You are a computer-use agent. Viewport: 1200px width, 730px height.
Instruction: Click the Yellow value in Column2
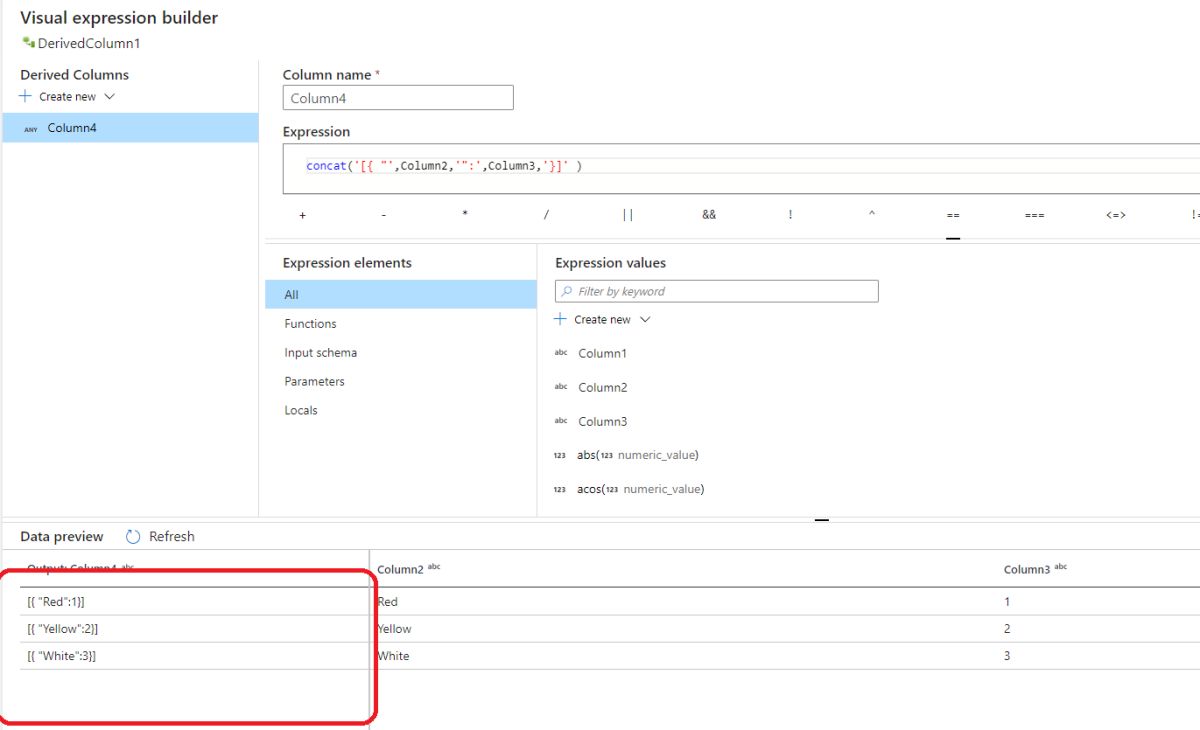394,629
